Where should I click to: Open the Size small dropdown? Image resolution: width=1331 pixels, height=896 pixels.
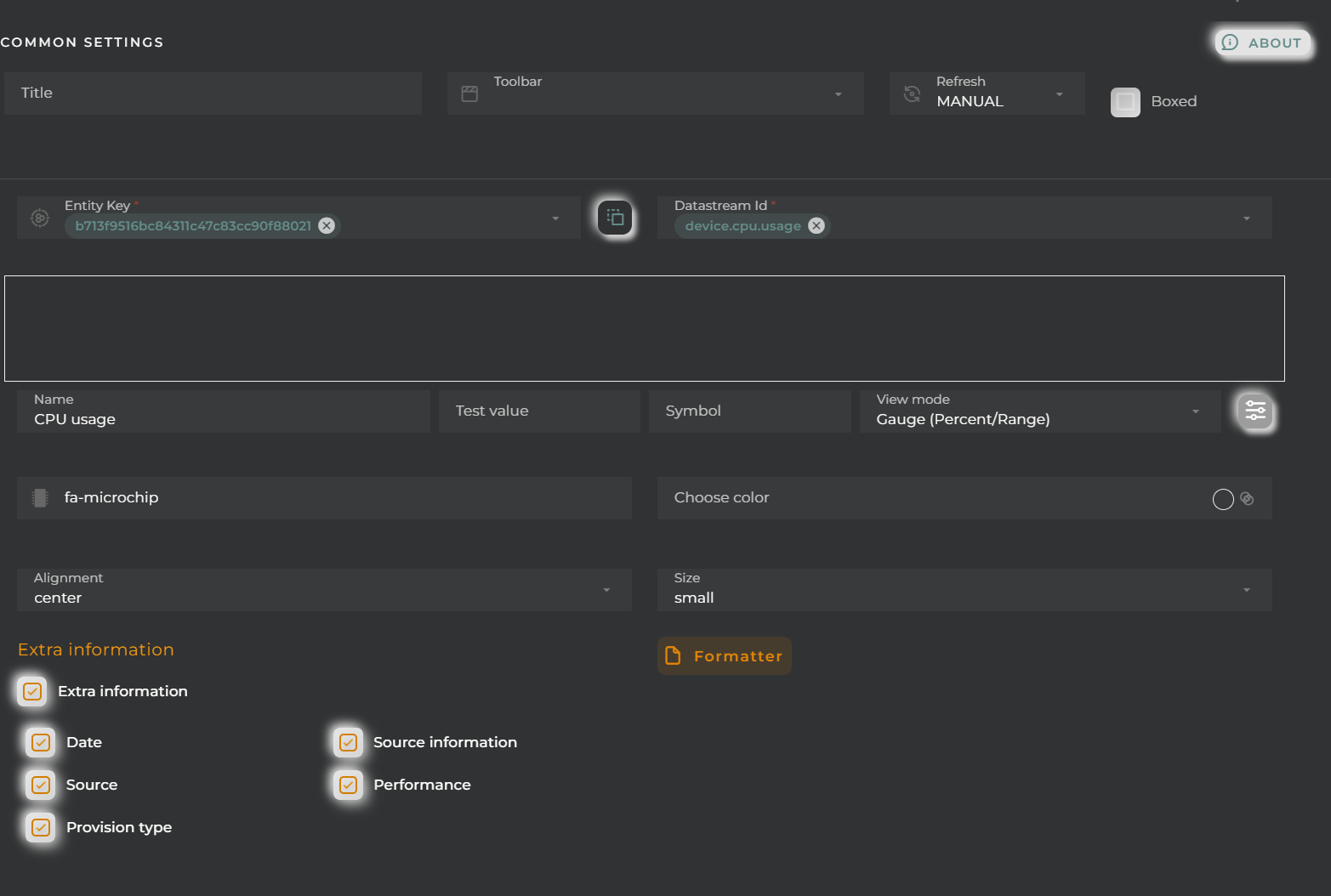[x=964, y=590]
